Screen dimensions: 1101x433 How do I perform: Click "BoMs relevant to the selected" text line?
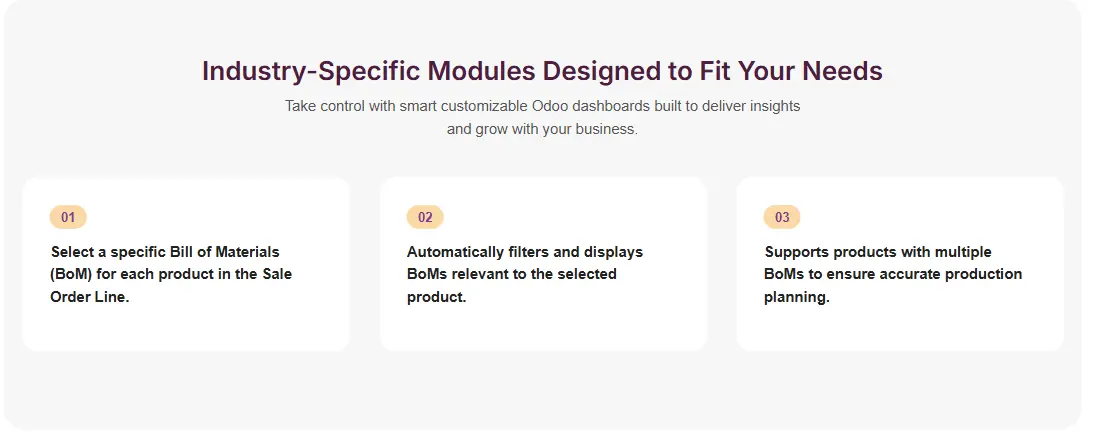(512, 274)
